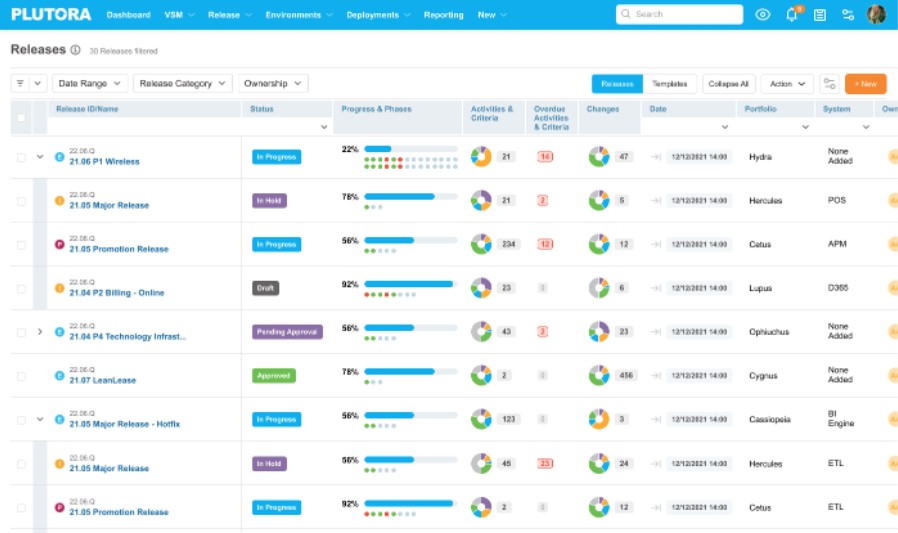Tick the checkbox for 21.06 P1 Wireless
898x533 pixels.
pos(21,157)
